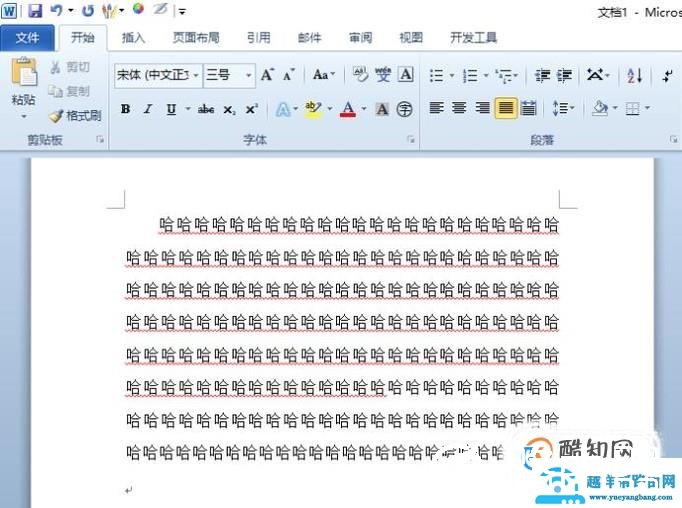
Task: Expand underline style dropdown arrow
Action: [x=188, y=108]
